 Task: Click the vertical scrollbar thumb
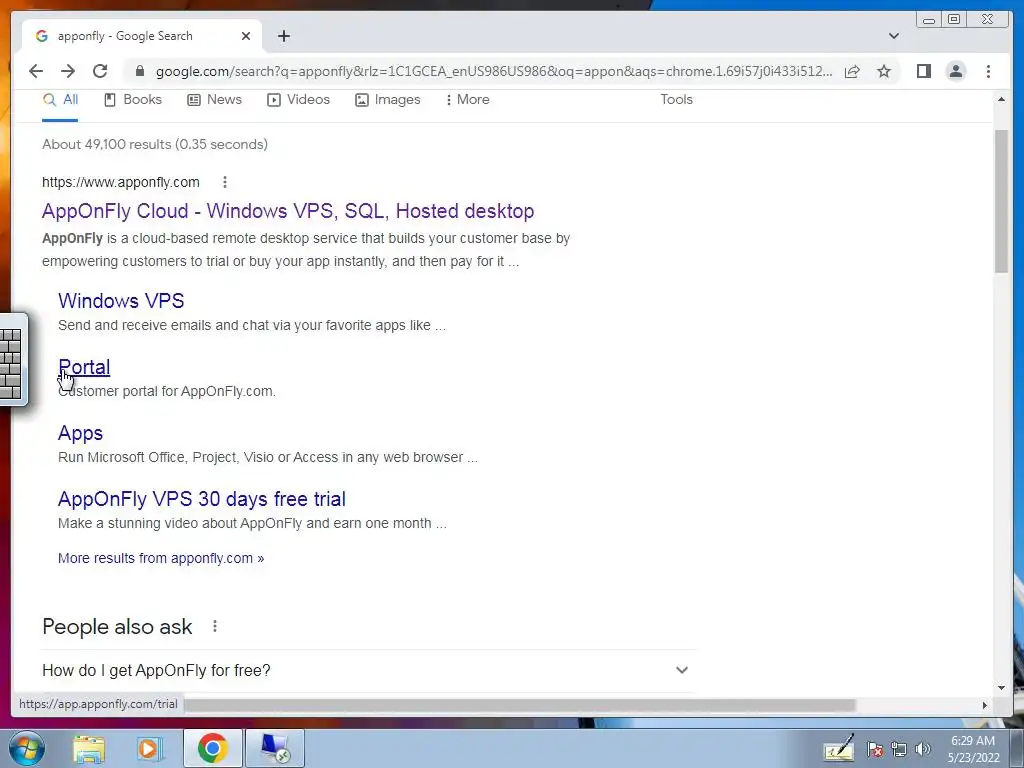pyautogui.click(x=1001, y=201)
